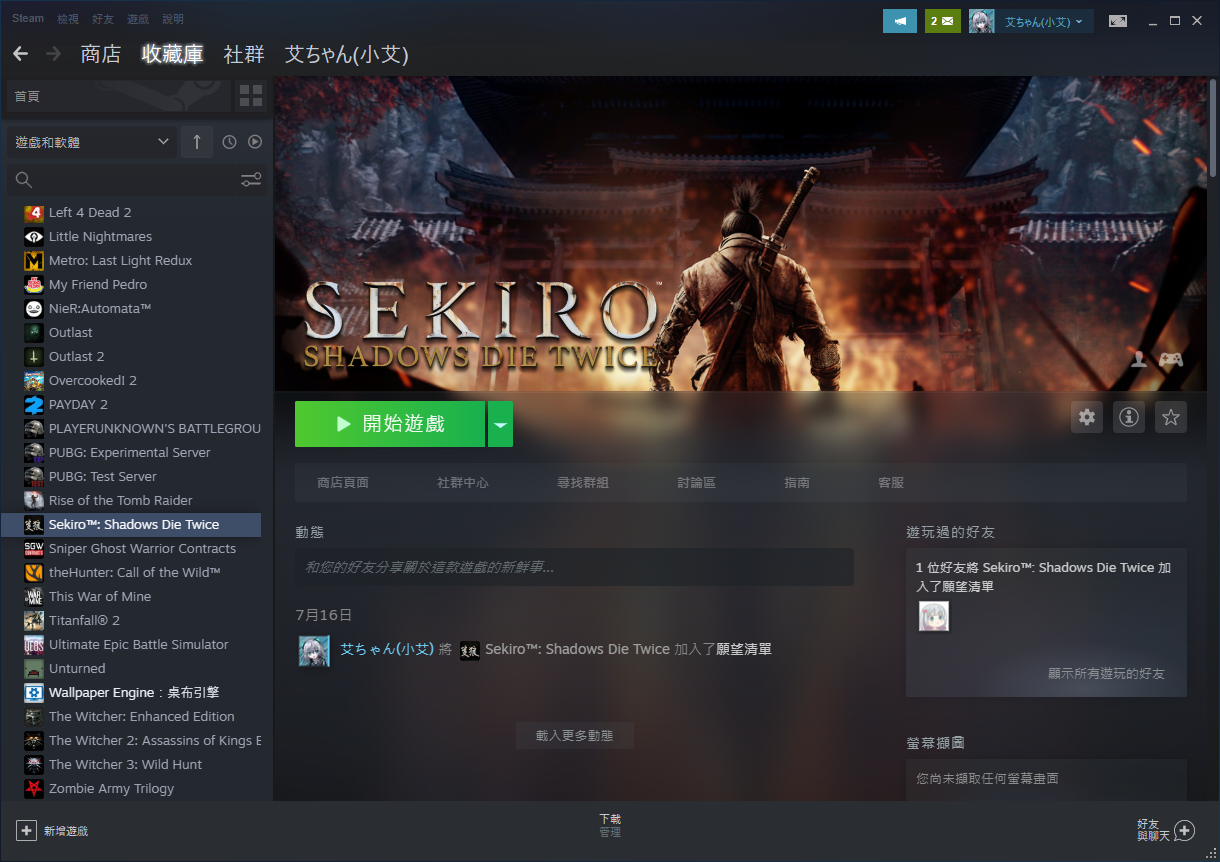Switch to the 商店 tab
The image size is (1220, 862).
click(x=101, y=54)
